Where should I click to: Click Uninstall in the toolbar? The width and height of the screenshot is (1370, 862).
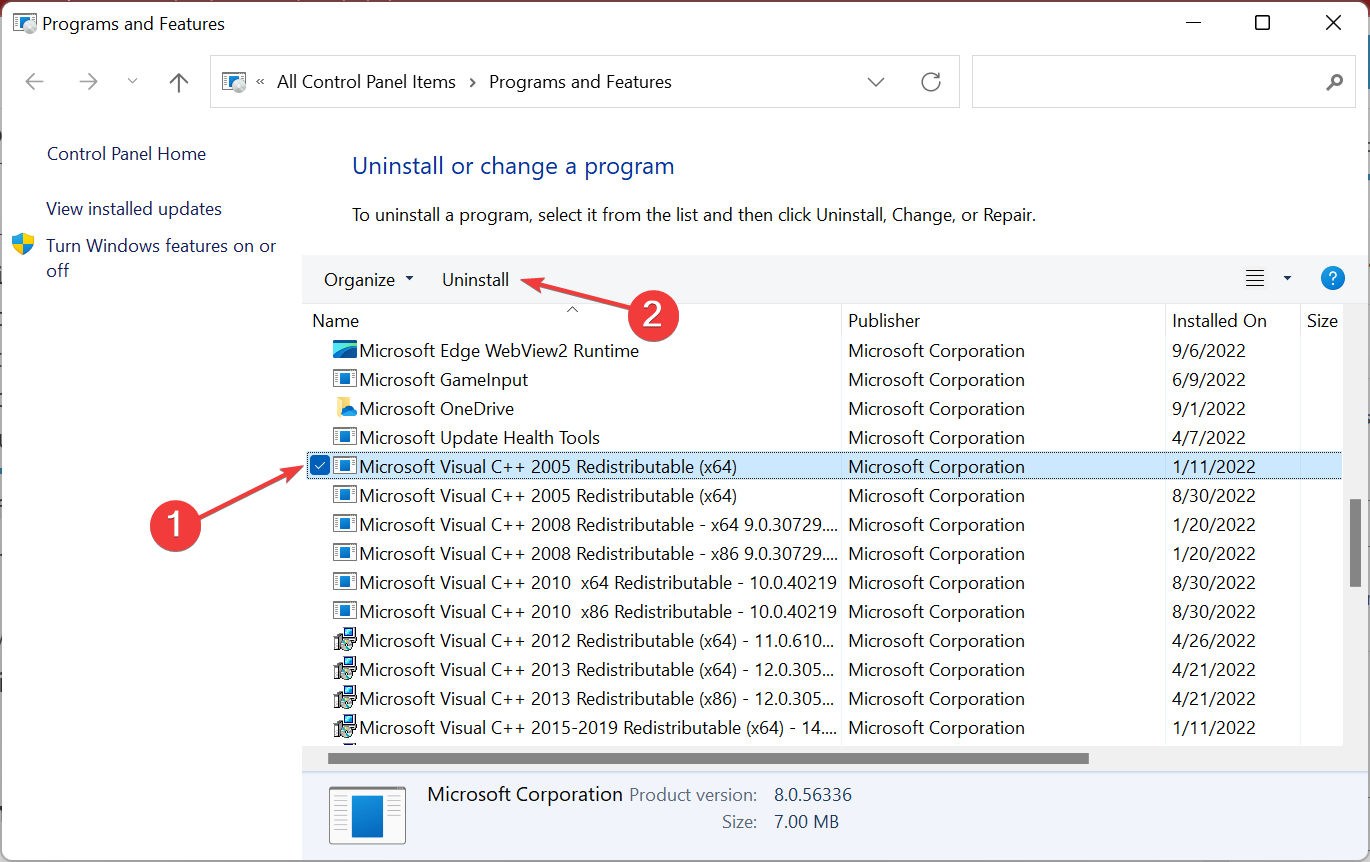pyautogui.click(x=476, y=280)
